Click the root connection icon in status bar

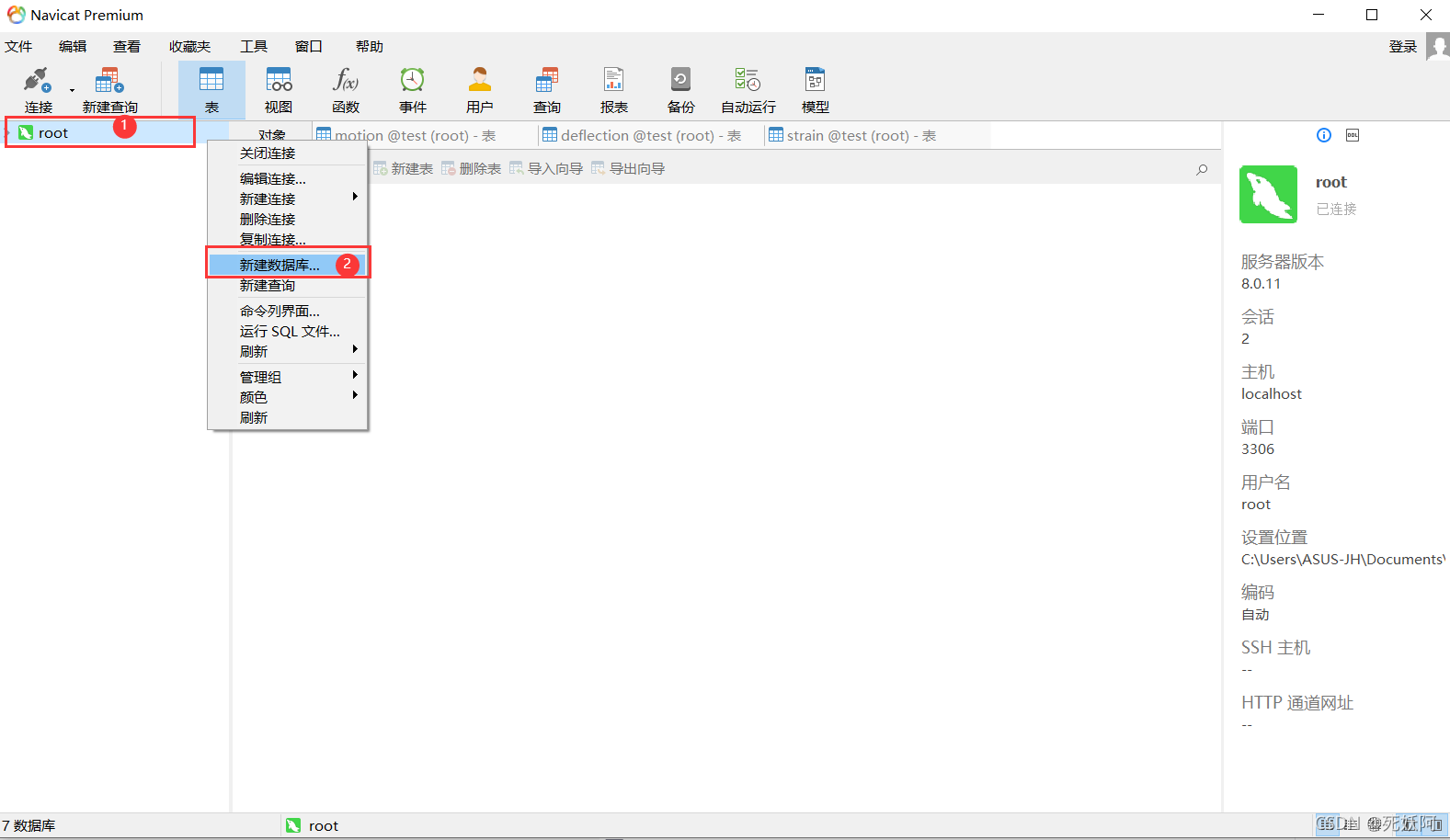(x=293, y=825)
